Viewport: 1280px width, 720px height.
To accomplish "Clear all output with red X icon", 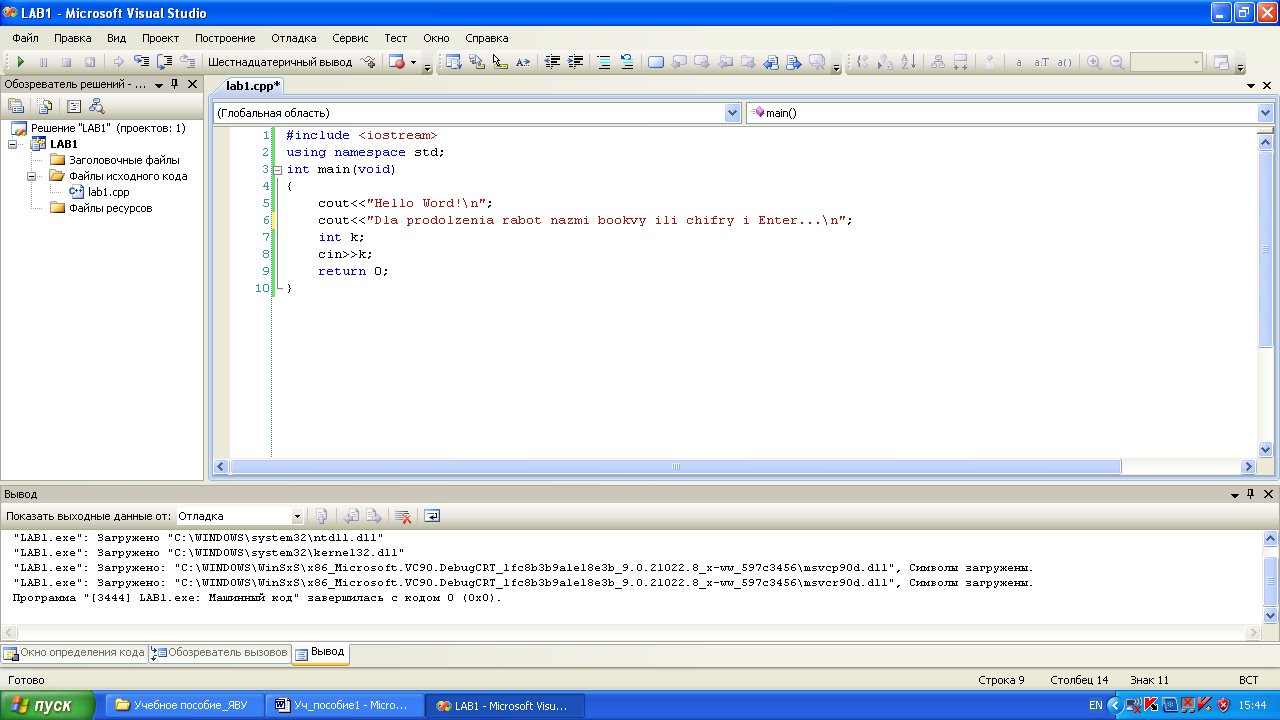I will pyautogui.click(x=403, y=516).
